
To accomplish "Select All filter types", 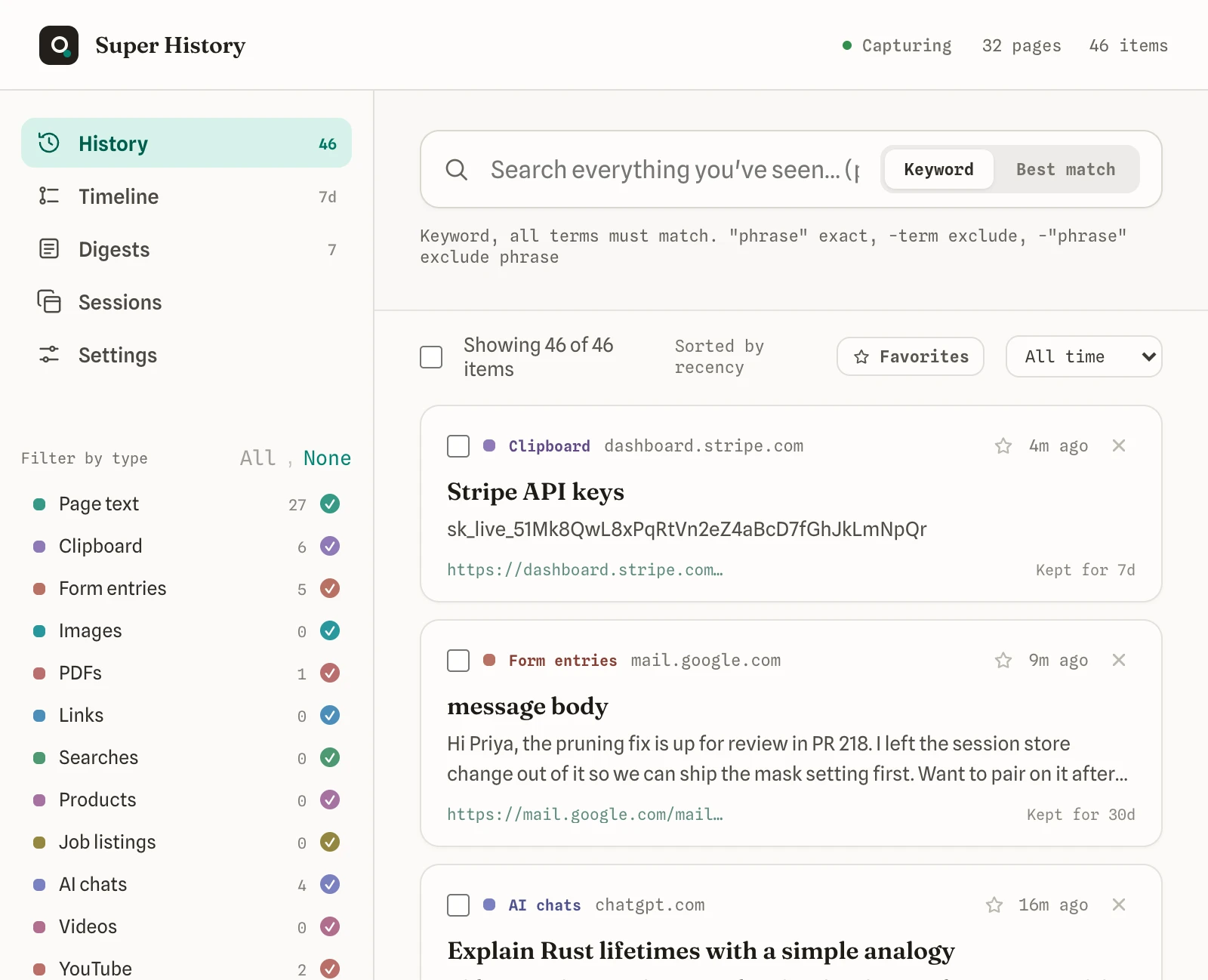I will 257,458.
